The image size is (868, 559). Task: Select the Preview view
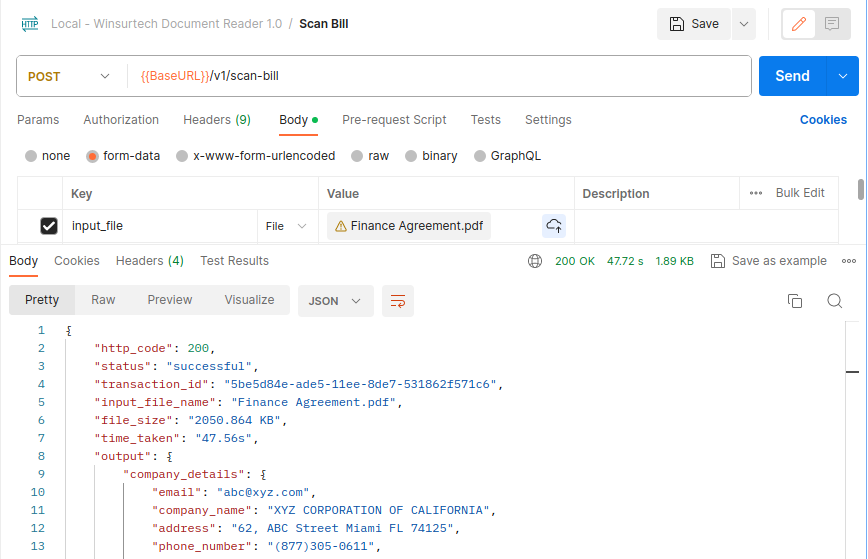169,300
